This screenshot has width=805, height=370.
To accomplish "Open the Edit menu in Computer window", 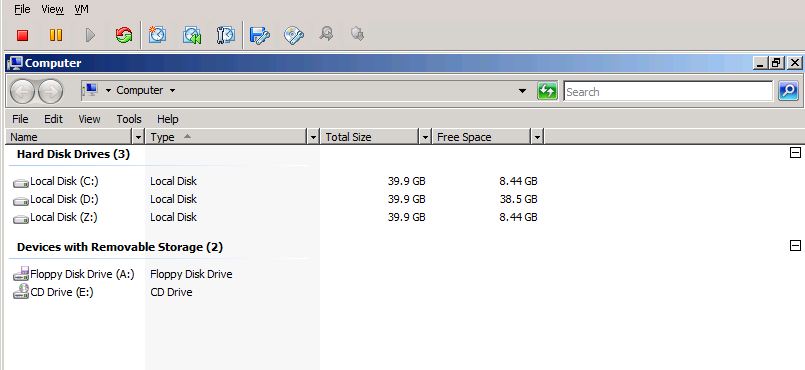I will [x=53, y=119].
